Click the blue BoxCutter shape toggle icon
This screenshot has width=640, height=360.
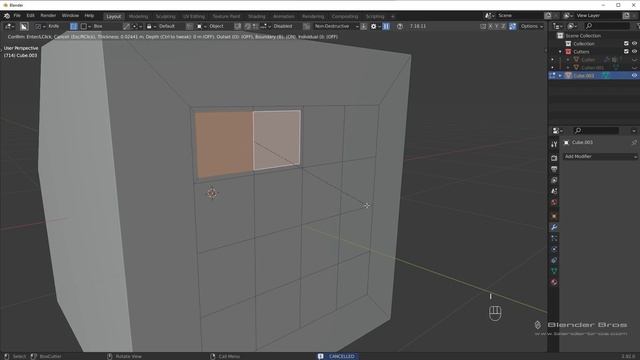(74, 26)
